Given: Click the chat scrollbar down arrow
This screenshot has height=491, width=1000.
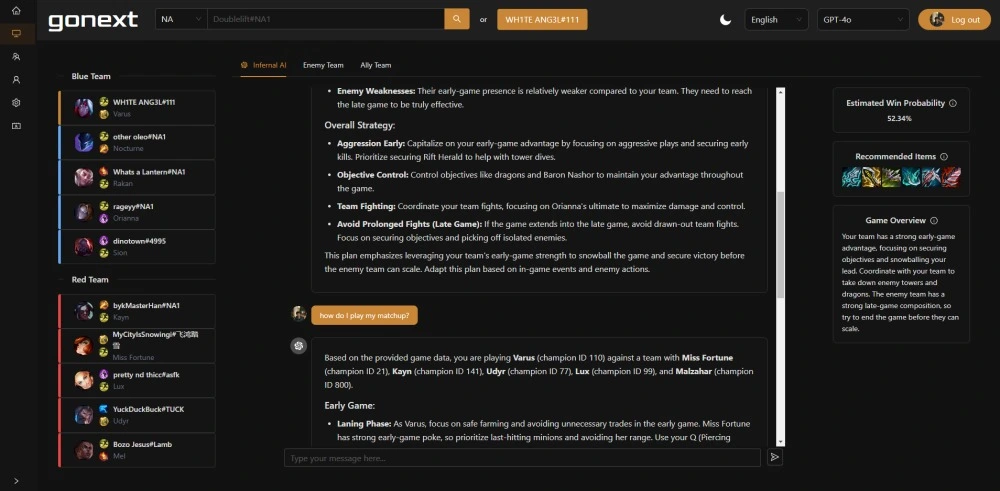Looking at the screenshot, I should (x=780, y=442).
